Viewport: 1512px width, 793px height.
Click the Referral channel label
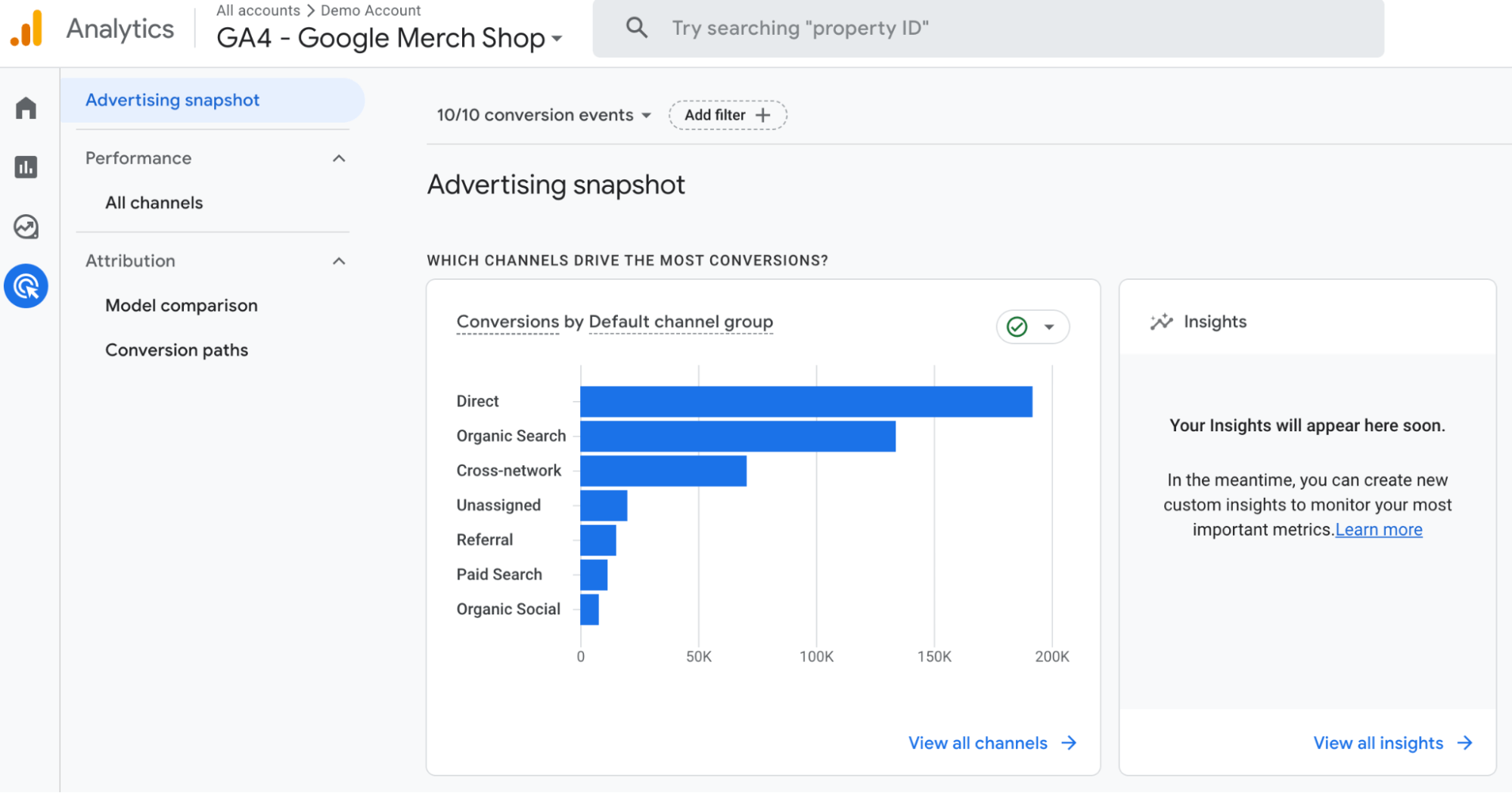(485, 540)
